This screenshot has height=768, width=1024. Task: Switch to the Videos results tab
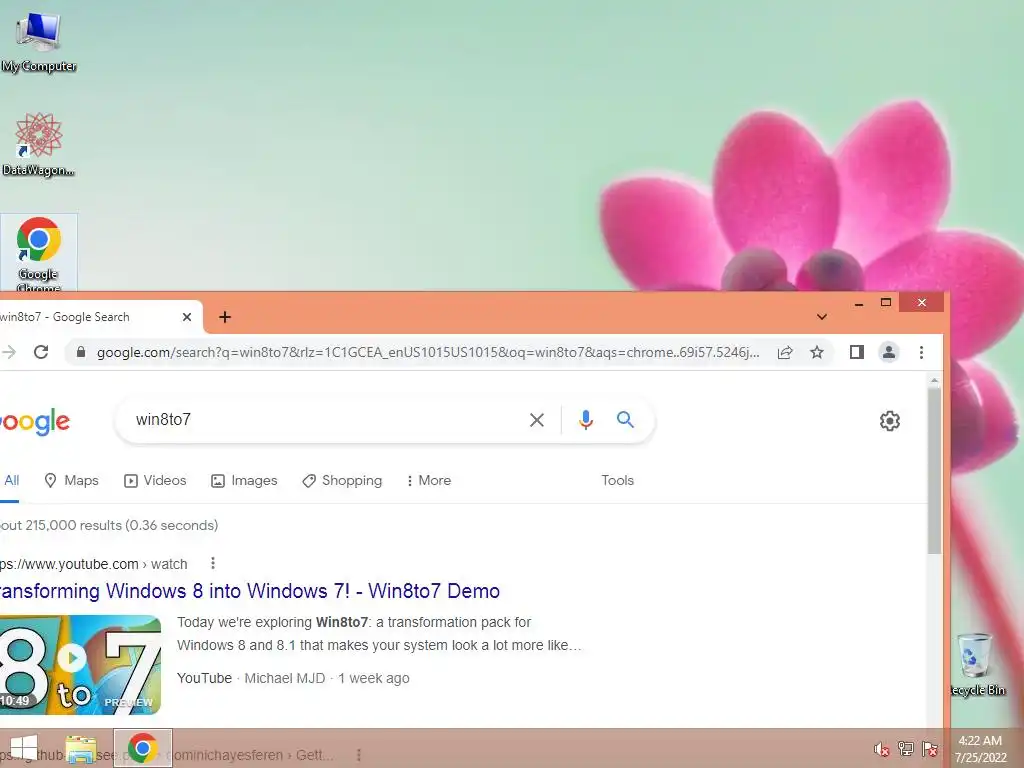[155, 481]
